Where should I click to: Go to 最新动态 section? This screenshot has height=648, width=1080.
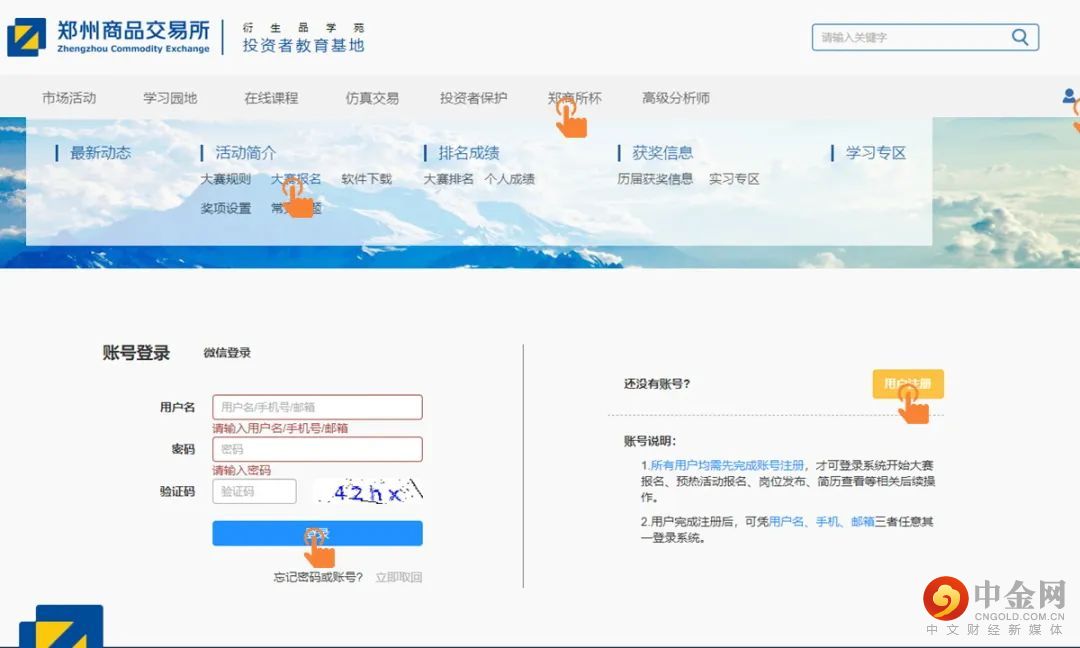(101, 153)
